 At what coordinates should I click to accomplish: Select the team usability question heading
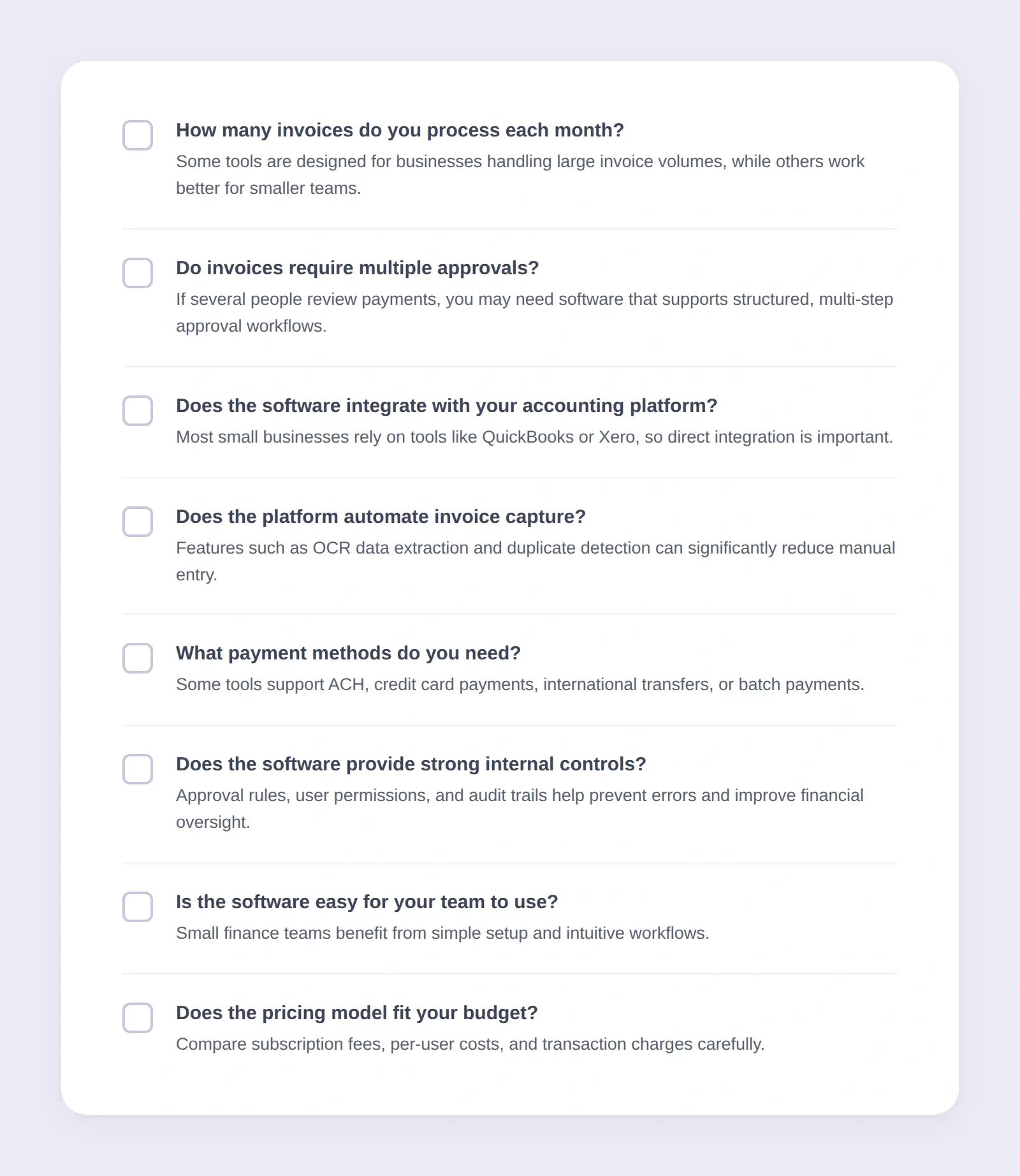367,901
